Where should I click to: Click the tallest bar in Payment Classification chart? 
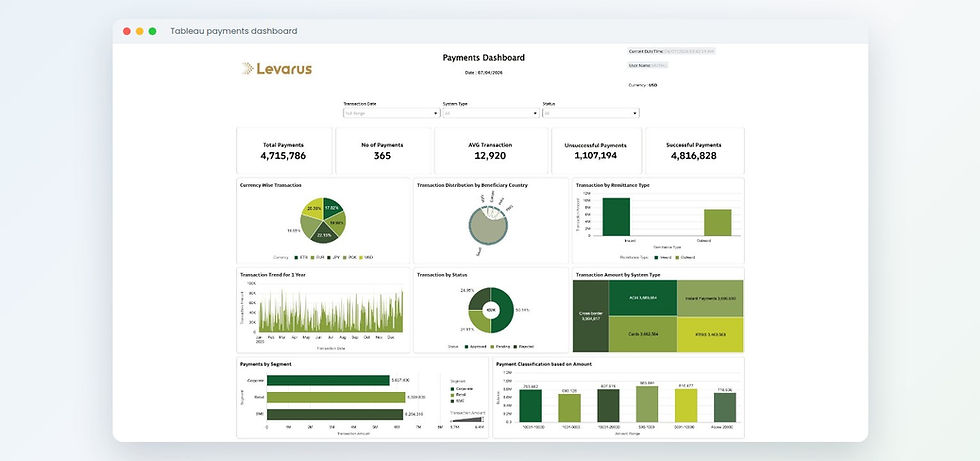pyautogui.click(x=647, y=404)
